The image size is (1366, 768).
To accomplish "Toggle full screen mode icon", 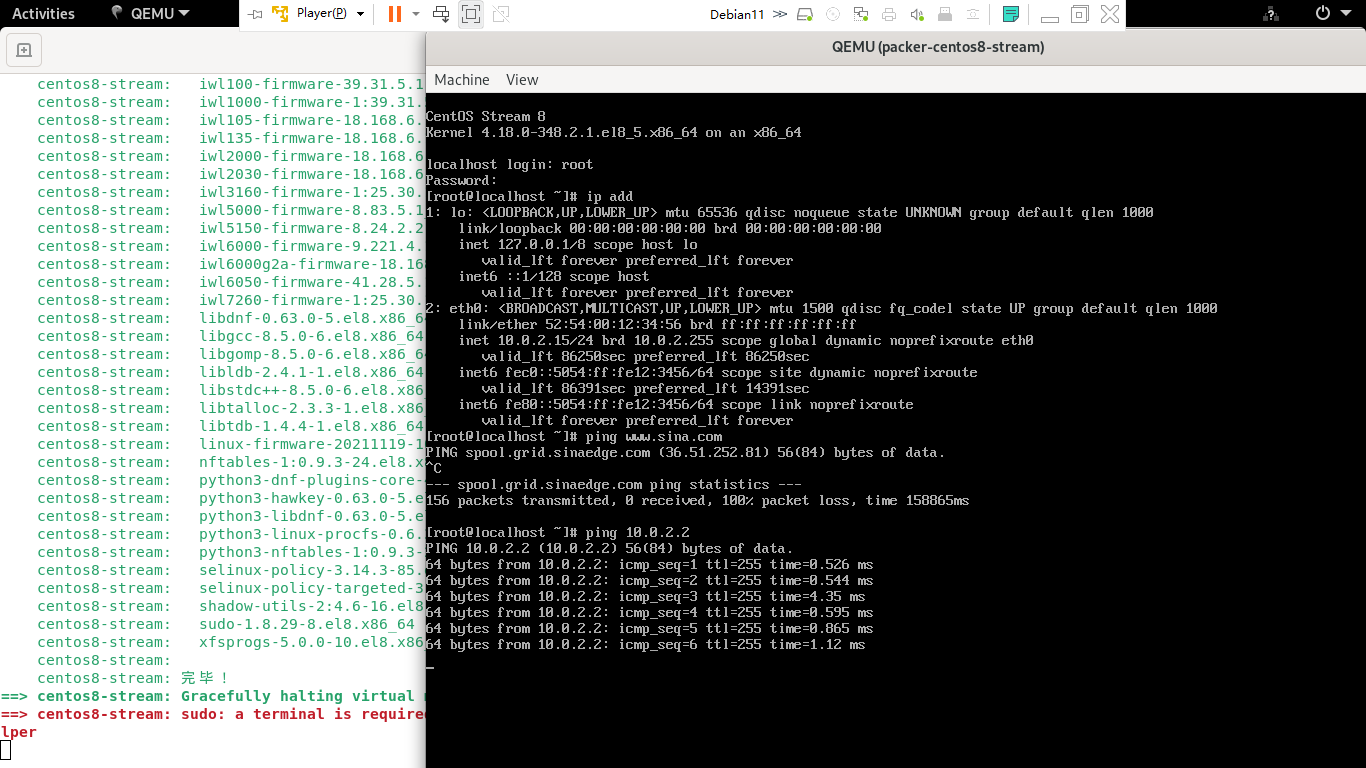I will click(x=471, y=14).
